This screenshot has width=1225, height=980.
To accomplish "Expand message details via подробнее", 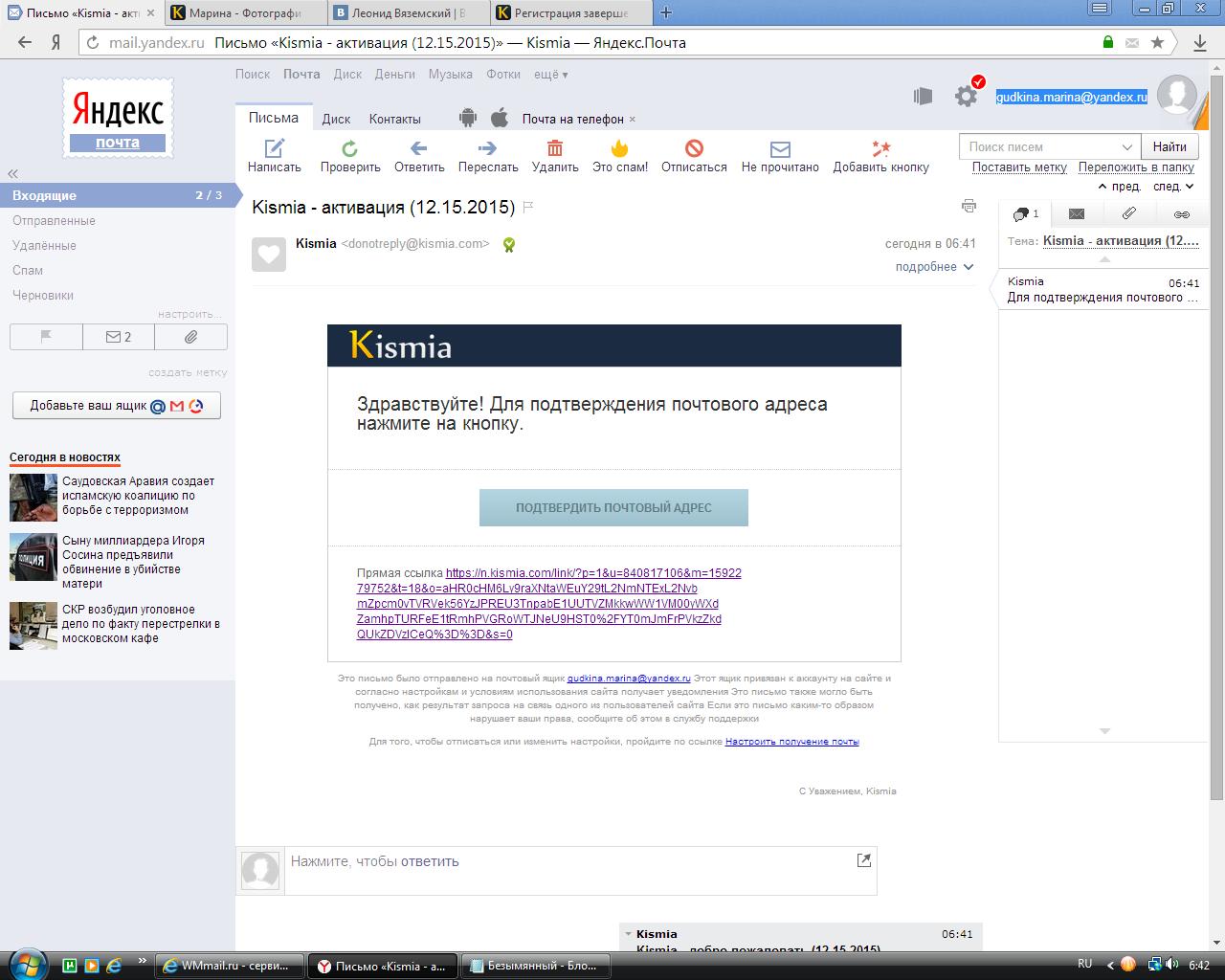I will [934, 267].
